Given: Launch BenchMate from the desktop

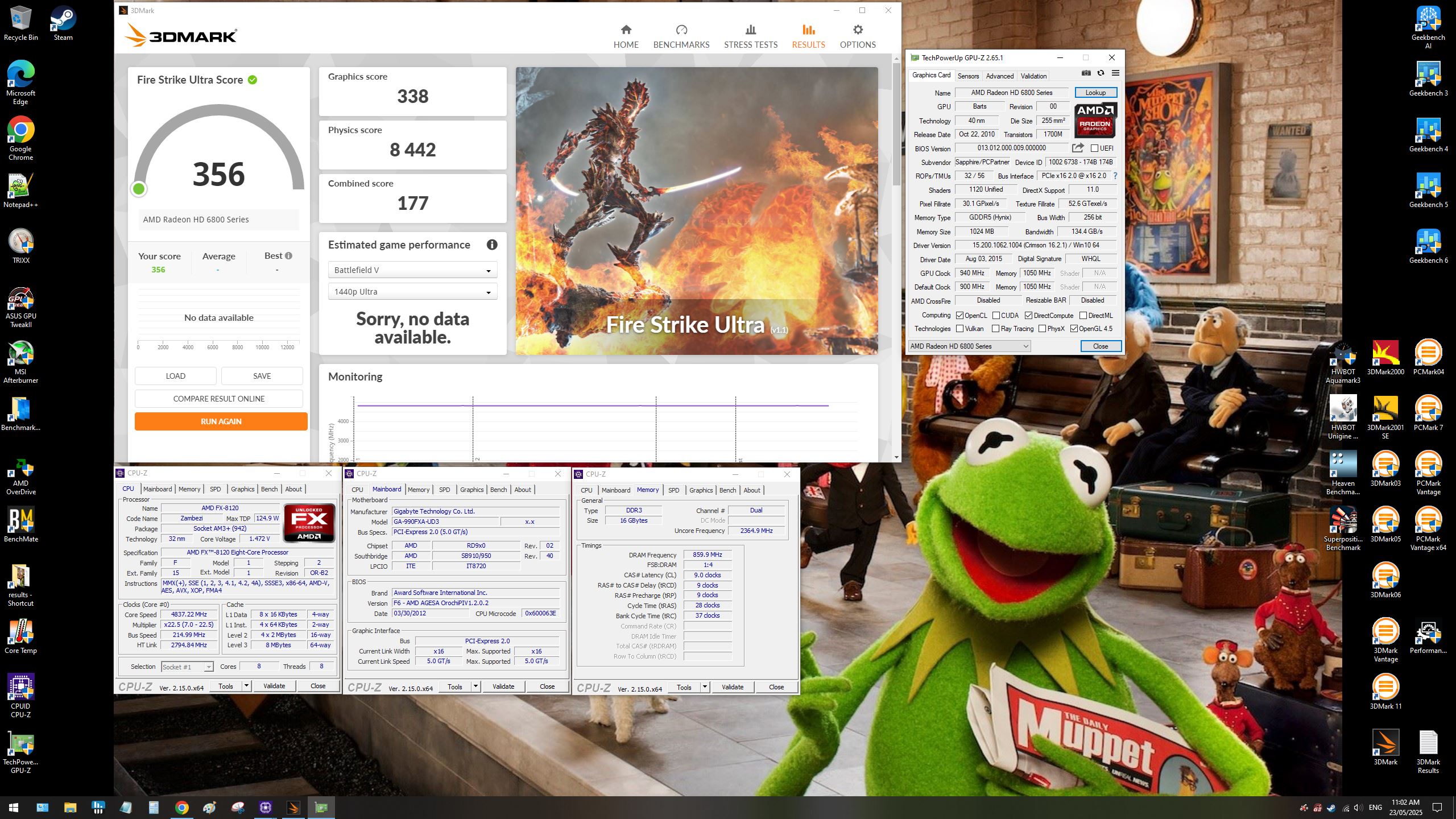Looking at the screenshot, I should [20, 525].
